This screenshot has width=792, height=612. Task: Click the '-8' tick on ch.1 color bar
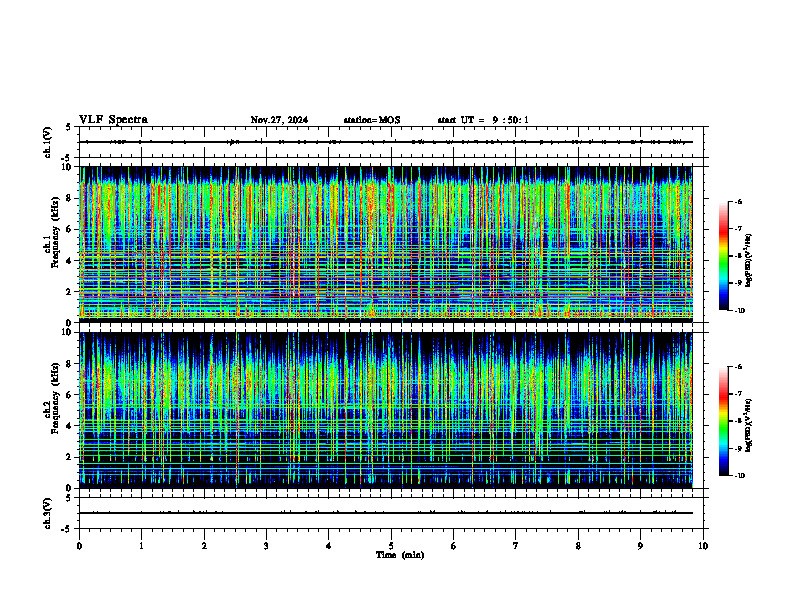click(x=739, y=256)
